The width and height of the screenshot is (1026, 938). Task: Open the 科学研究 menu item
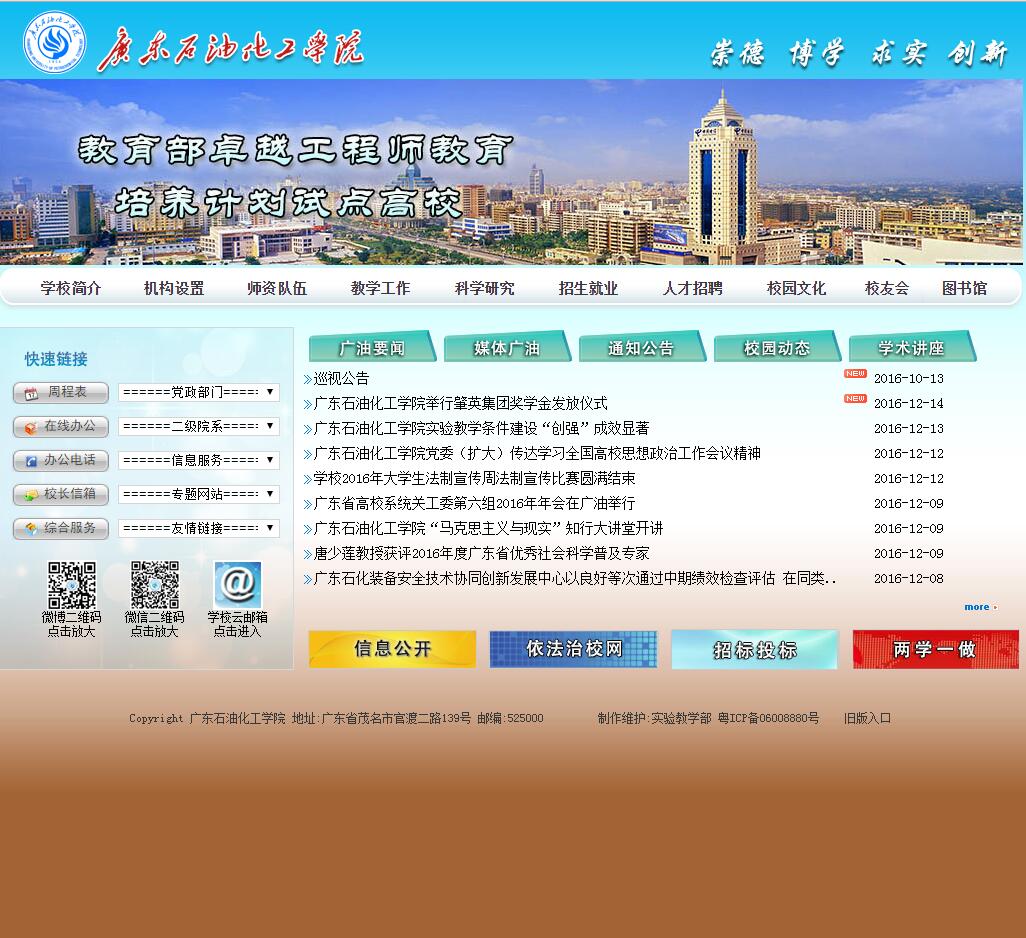485,288
